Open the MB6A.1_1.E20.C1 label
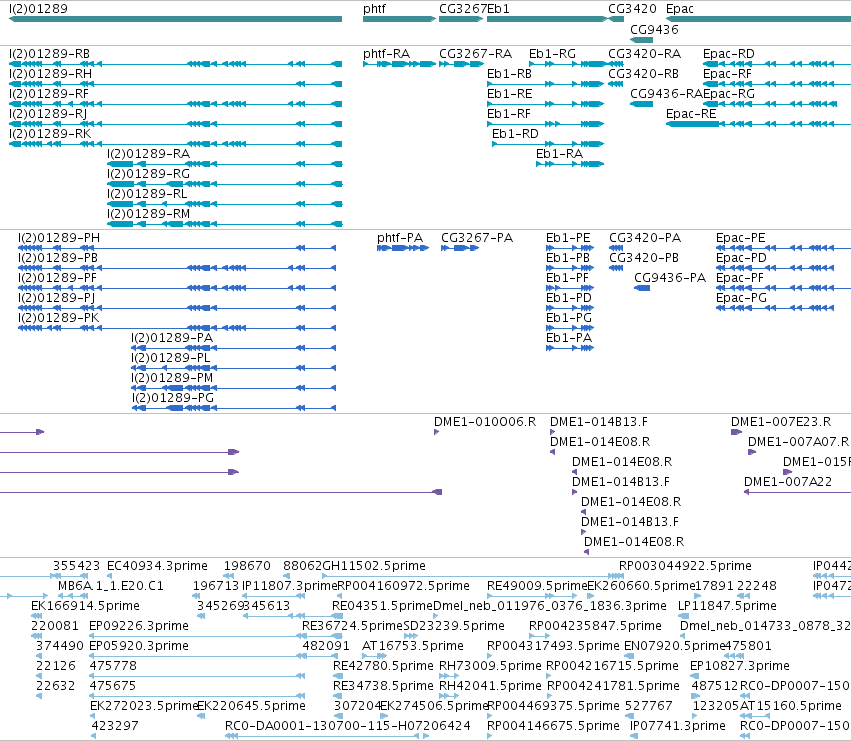Screen dimensions: 851x741 coord(111,586)
